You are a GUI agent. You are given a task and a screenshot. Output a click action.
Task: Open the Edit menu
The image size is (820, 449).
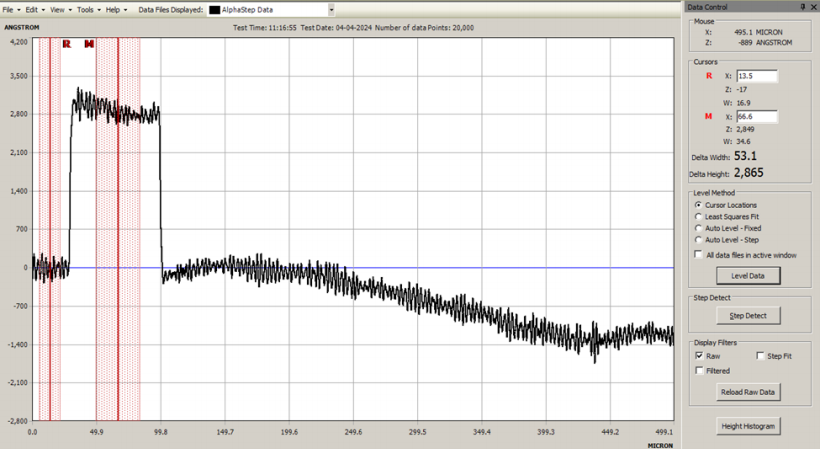(x=32, y=10)
